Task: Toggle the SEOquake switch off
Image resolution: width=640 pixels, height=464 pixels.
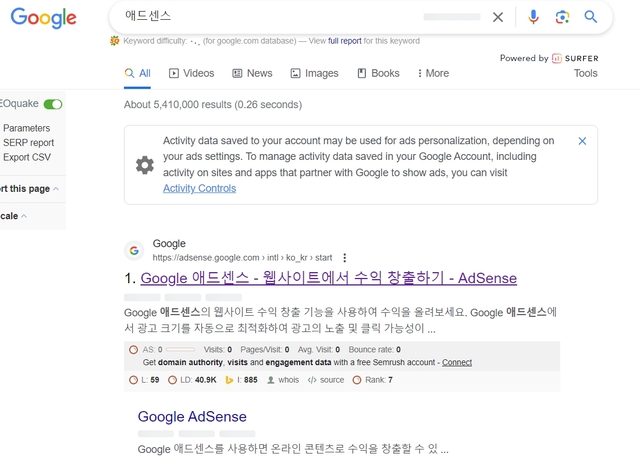Action: coord(53,104)
